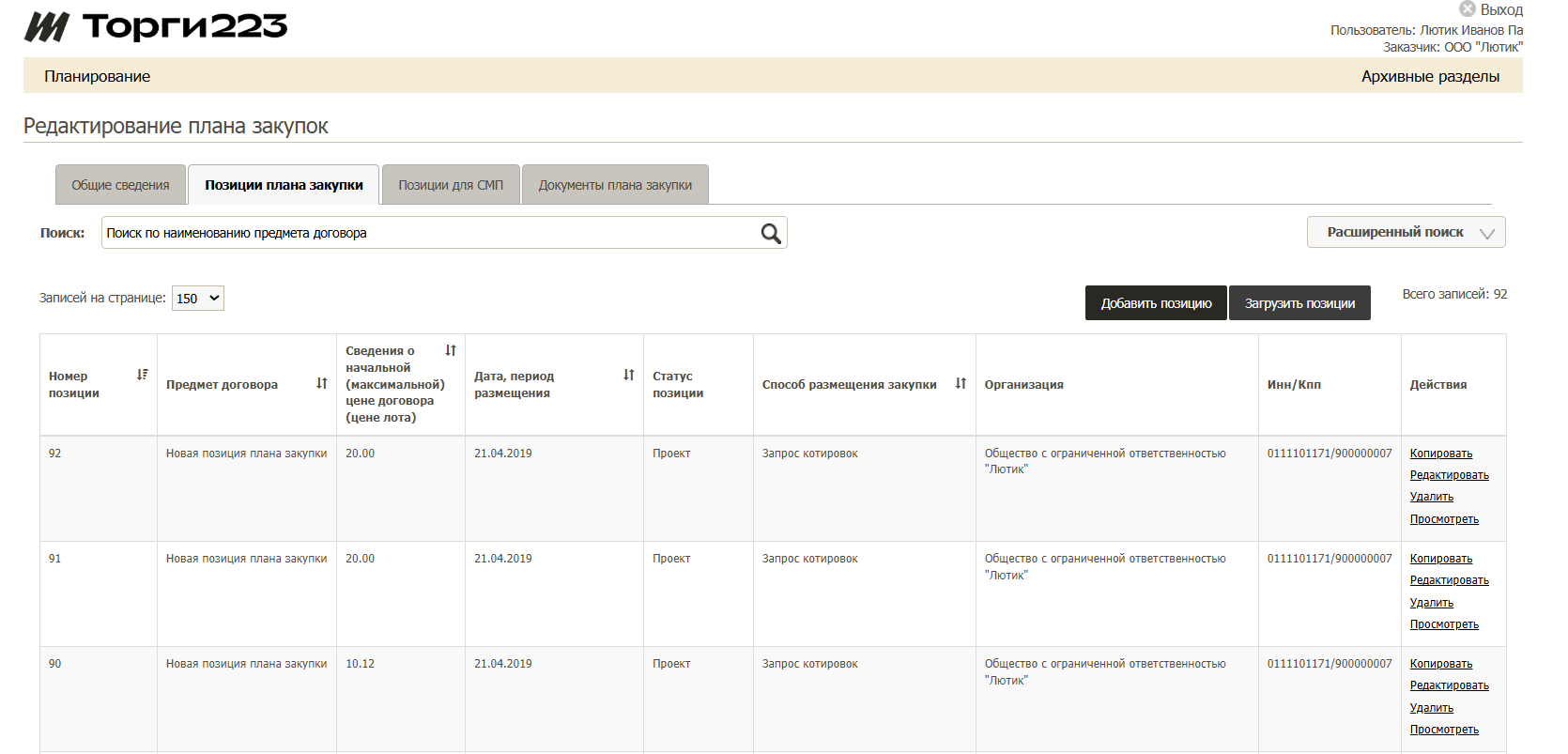Open the Документы плана закупки tab
Image resolution: width=1568 pixels, height=754 pixels.
615,185
